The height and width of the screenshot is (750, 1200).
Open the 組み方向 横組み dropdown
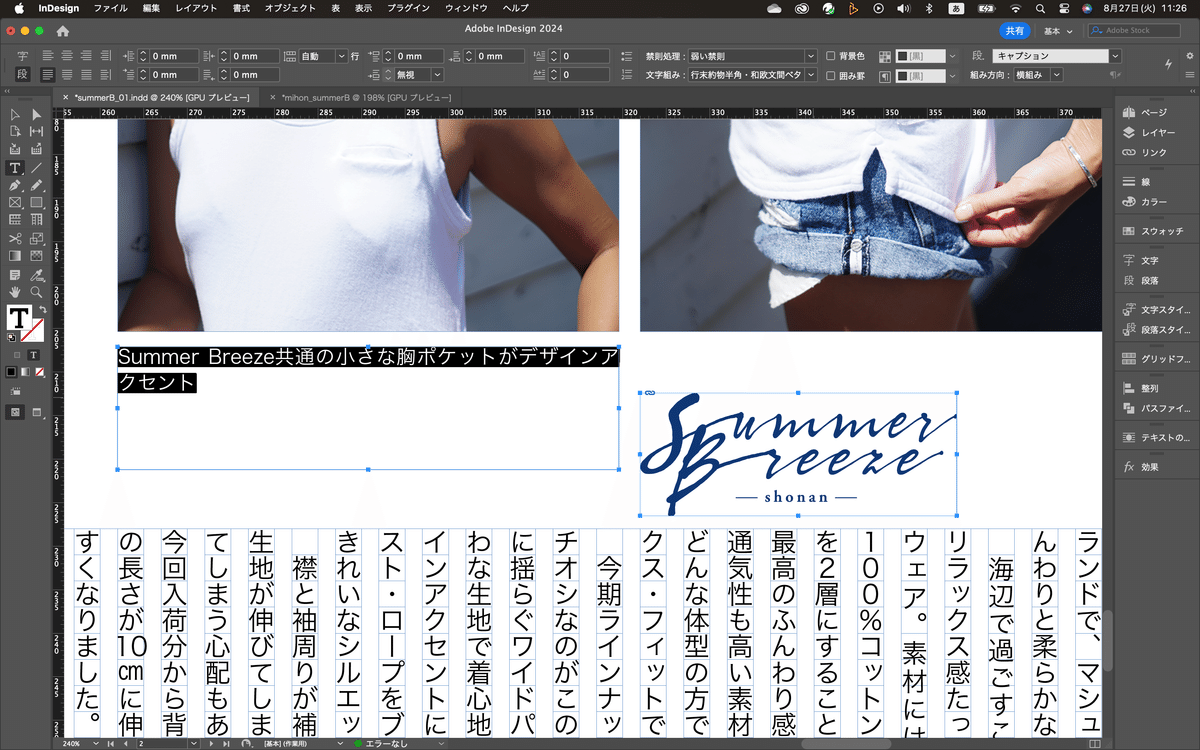coord(1038,75)
